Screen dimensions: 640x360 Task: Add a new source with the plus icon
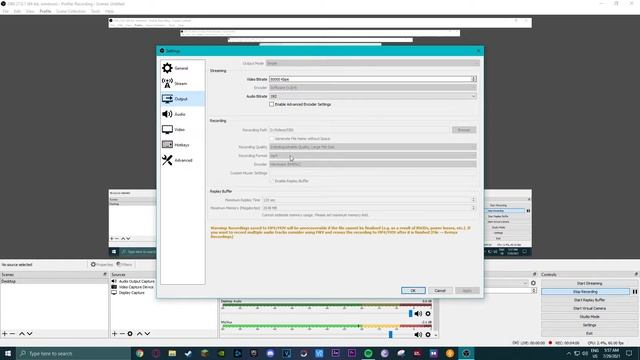tap(114, 333)
